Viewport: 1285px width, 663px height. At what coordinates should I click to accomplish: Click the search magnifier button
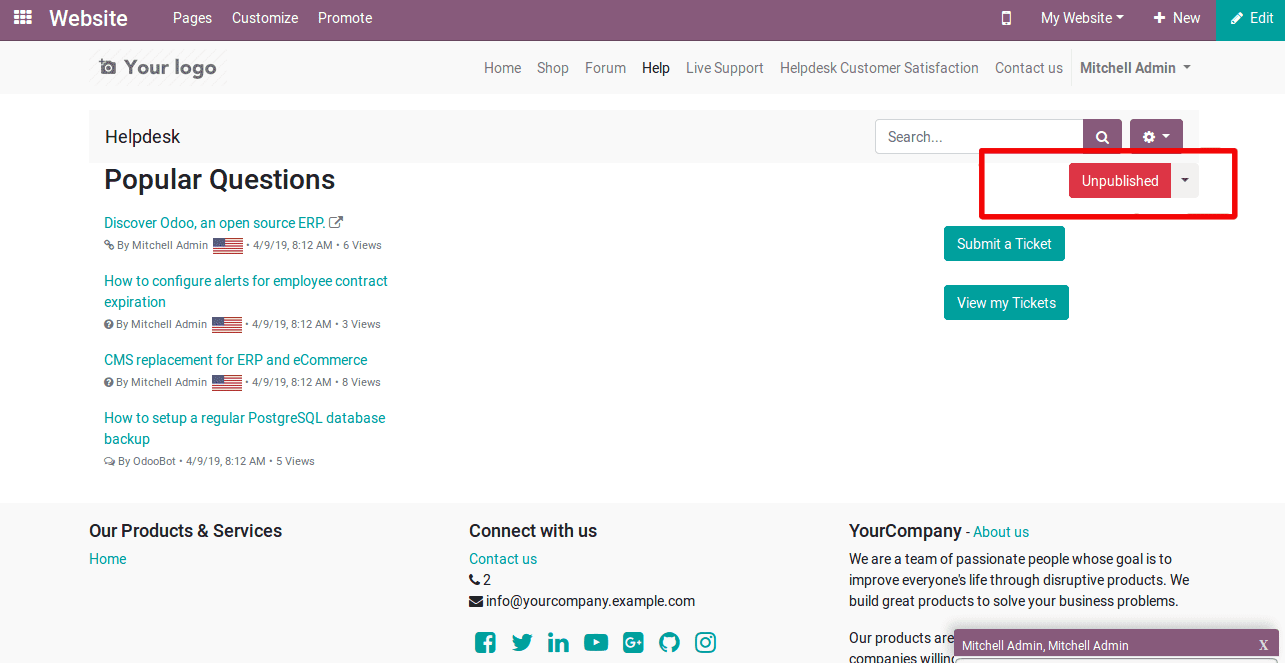(1102, 137)
